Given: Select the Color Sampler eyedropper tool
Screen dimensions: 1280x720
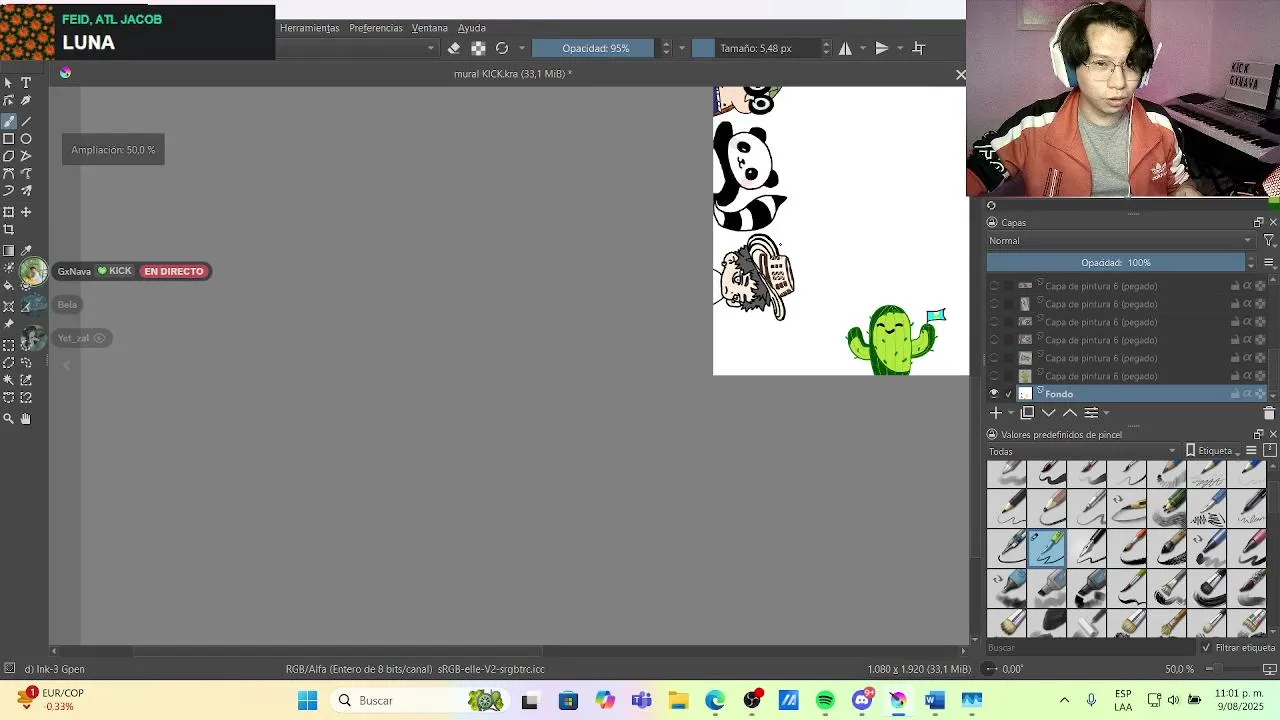Looking at the screenshot, I should pos(26,251).
